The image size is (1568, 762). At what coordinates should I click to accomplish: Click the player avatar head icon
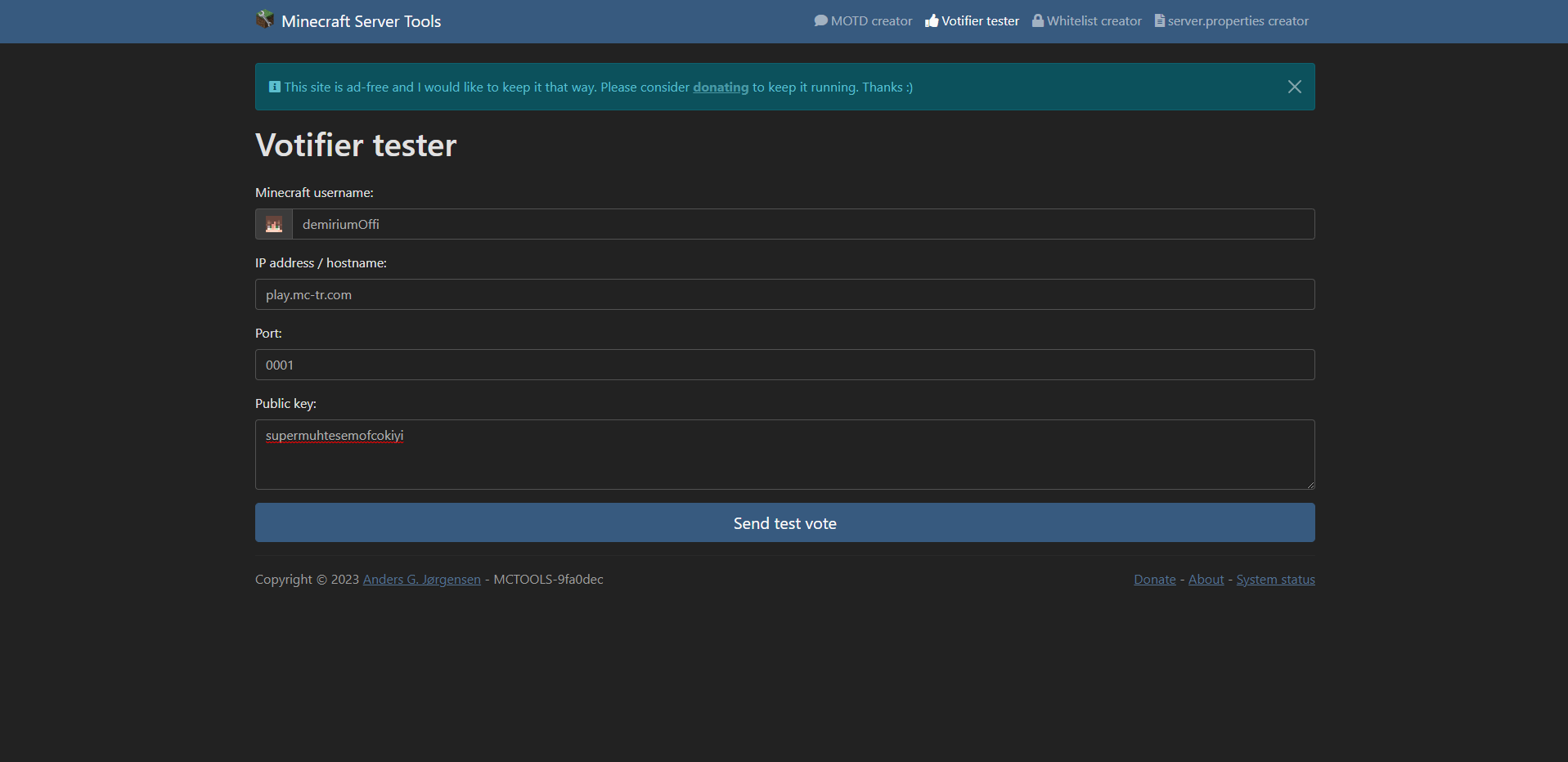274,224
